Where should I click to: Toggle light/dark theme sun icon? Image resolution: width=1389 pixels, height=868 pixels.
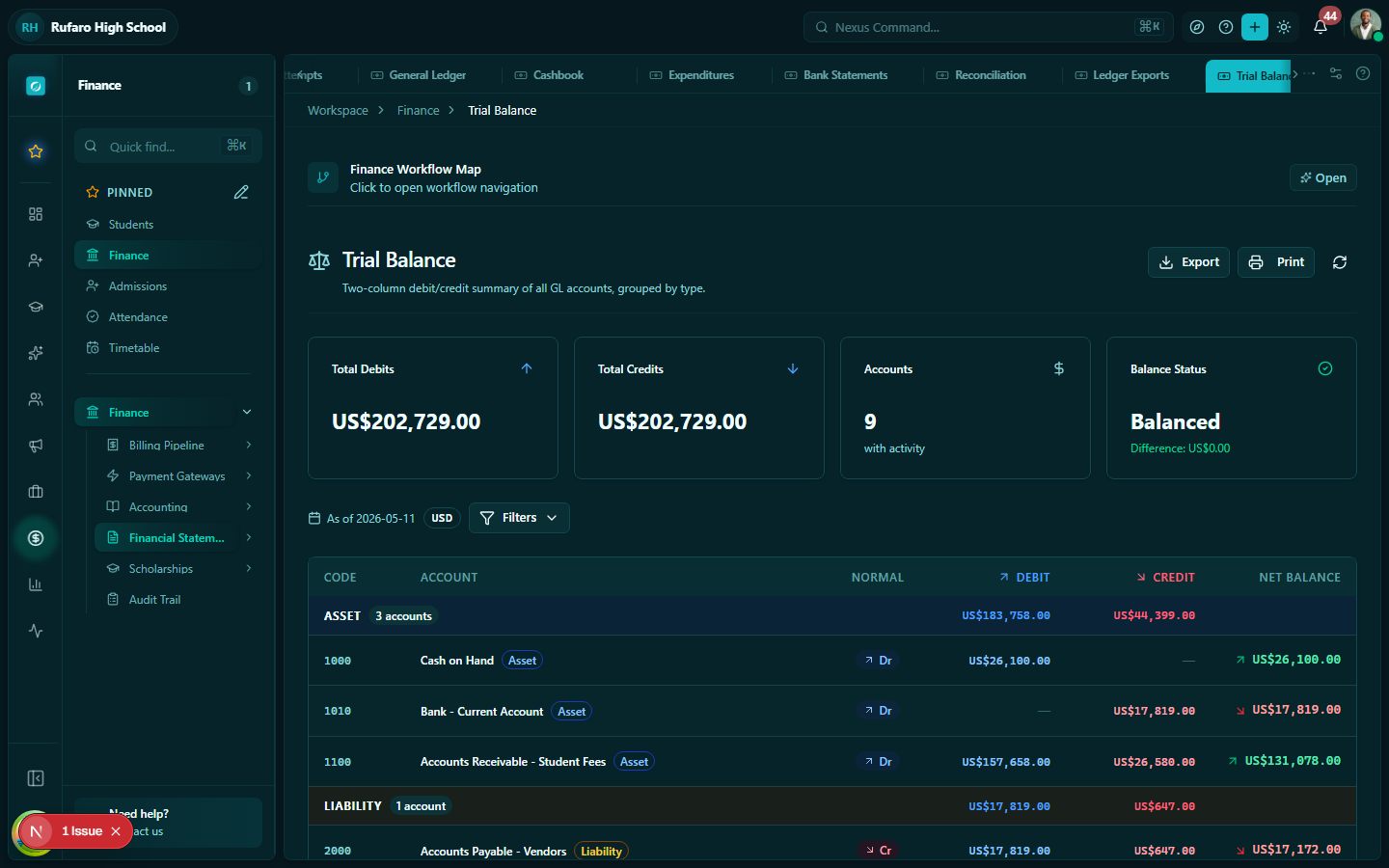[1284, 27]
